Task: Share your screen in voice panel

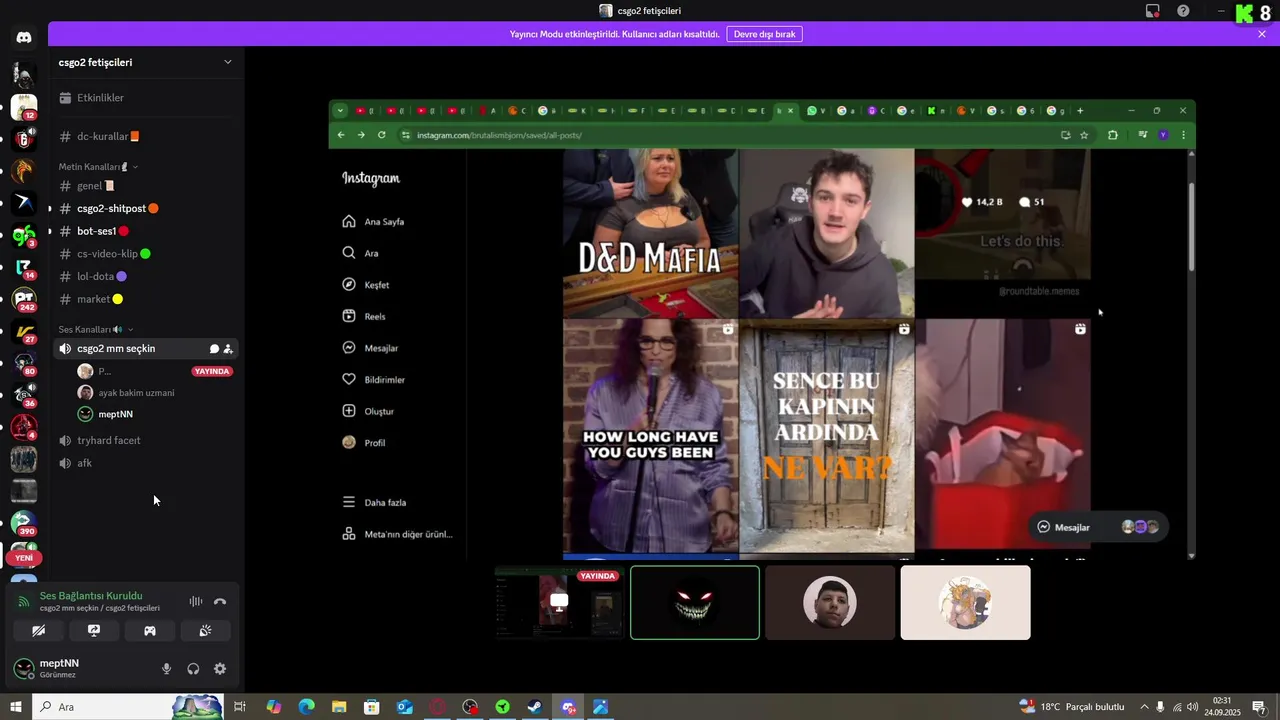Action: point(94,631)
